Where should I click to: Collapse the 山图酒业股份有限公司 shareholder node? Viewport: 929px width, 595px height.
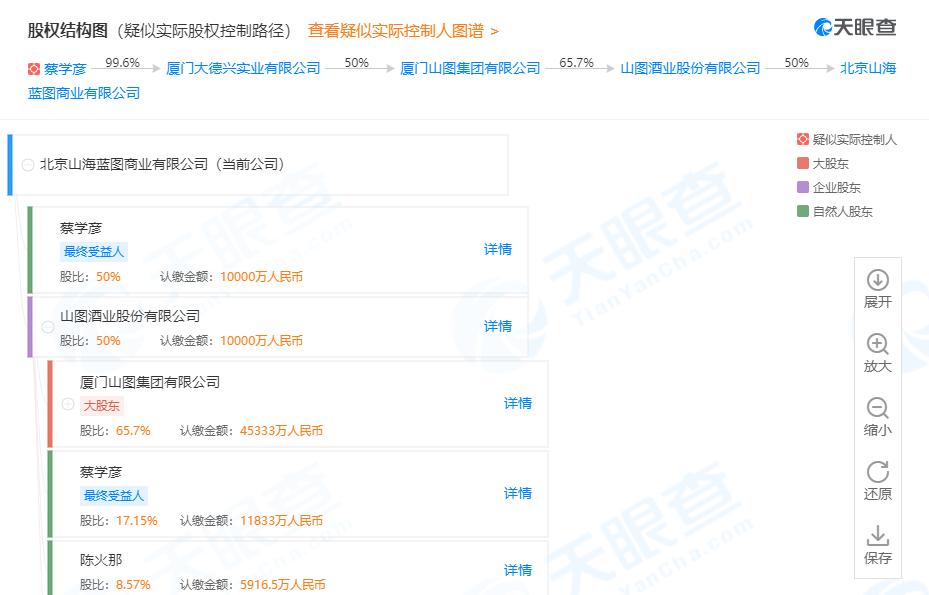(48, 327)
